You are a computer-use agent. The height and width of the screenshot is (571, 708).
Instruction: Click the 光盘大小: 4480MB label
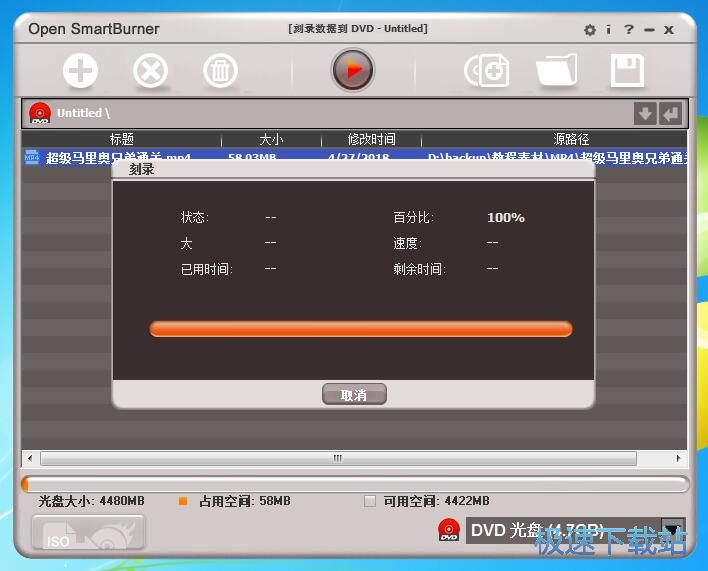(x=92, y=501)
